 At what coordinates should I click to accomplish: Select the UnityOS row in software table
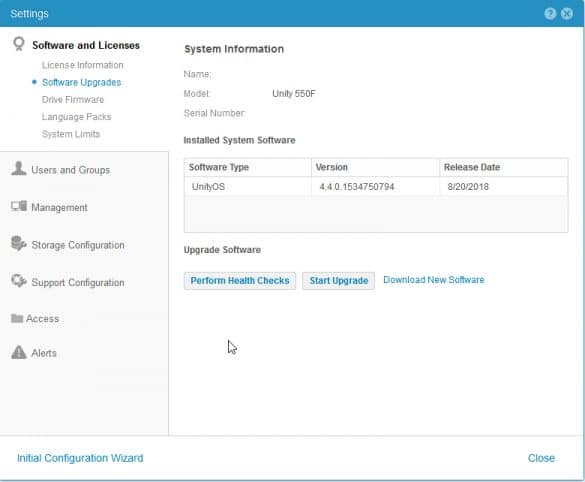pos(376,186)
